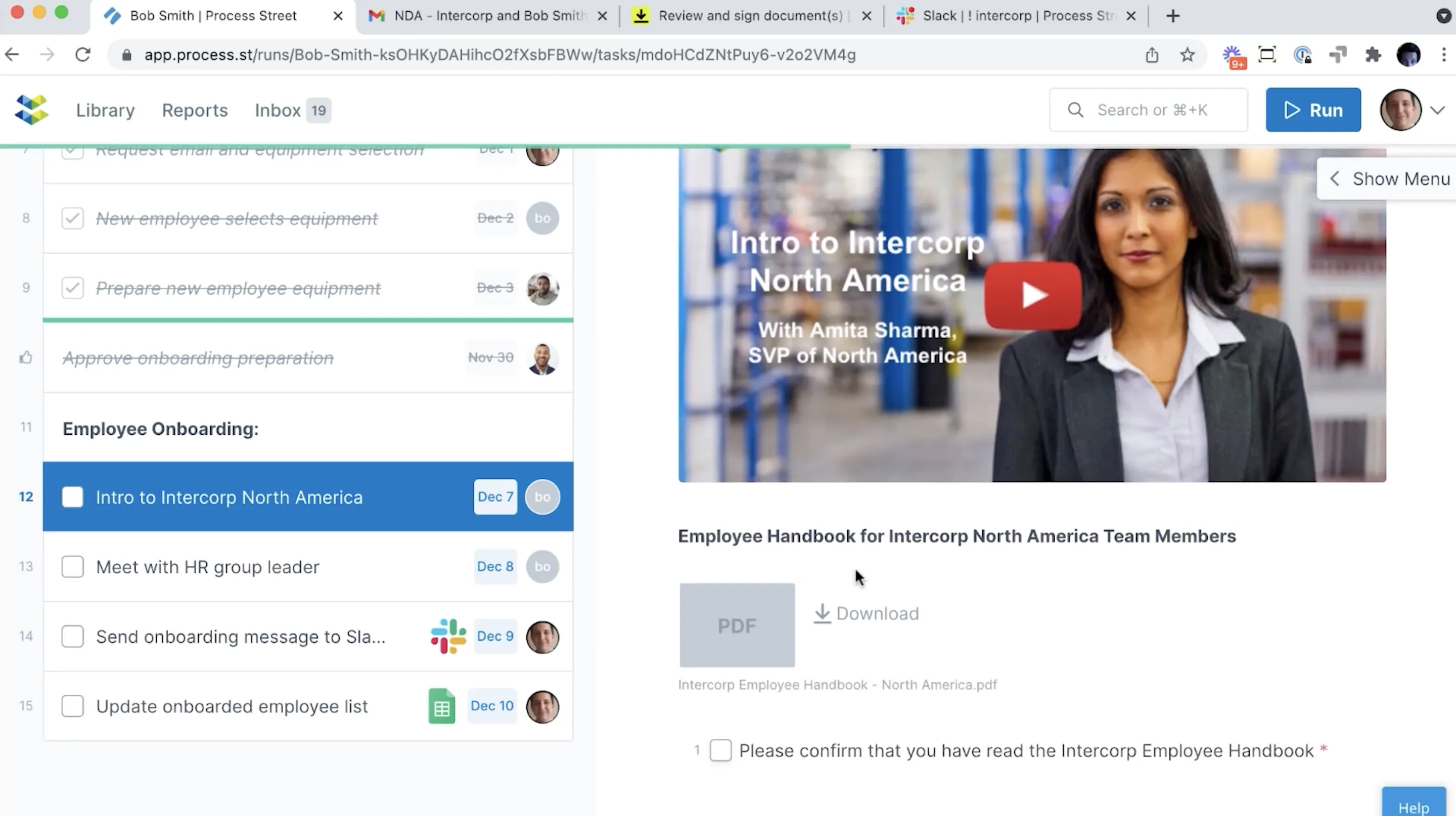Click the assignee avatar on task 15
The image size is (1456, 816).
(x=542, y=706)
